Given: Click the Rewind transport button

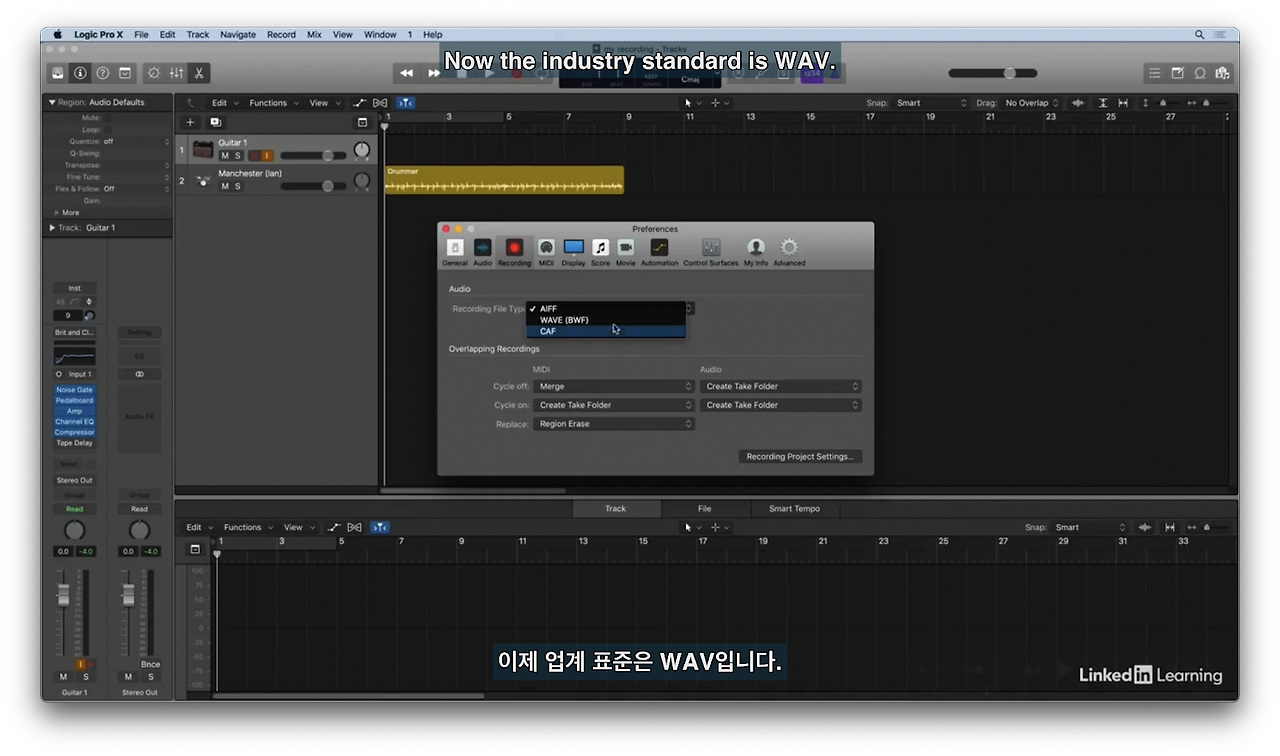Looking at the screenshot, I should click(406, 73).
